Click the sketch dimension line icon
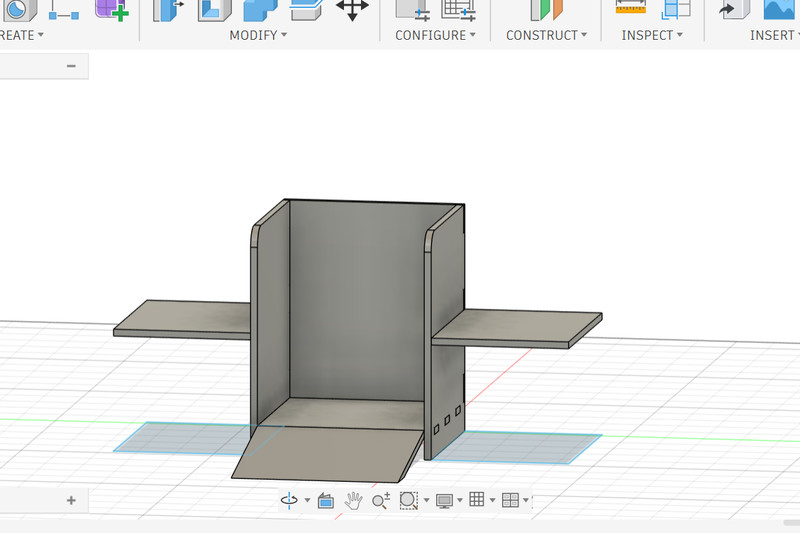Viewport: 800px width, 533px height. pyautogui.click(x=64, y=11)
